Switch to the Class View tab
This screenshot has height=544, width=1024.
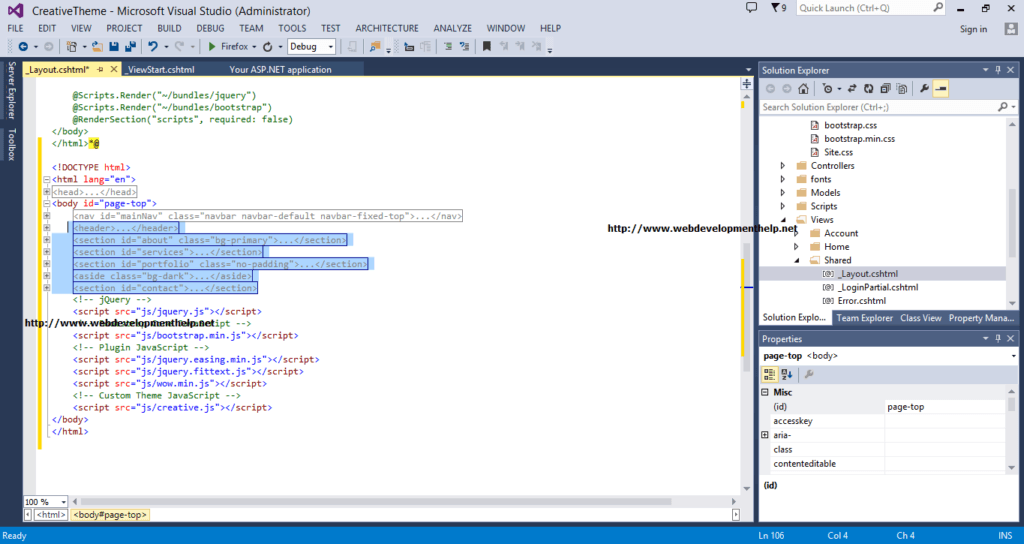[x=920, y=318]
